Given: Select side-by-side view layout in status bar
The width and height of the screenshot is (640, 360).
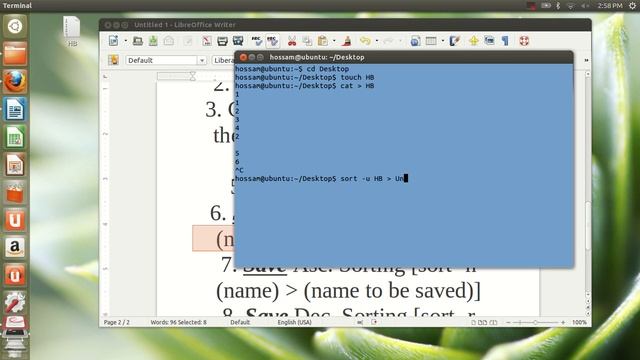Looking at the screenshot, I should pyautogui.click(x=482, y=322).
